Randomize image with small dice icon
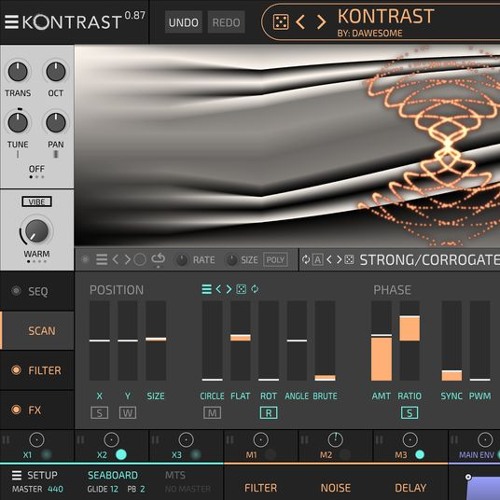 pyautogui.click(x=349, y=259)
